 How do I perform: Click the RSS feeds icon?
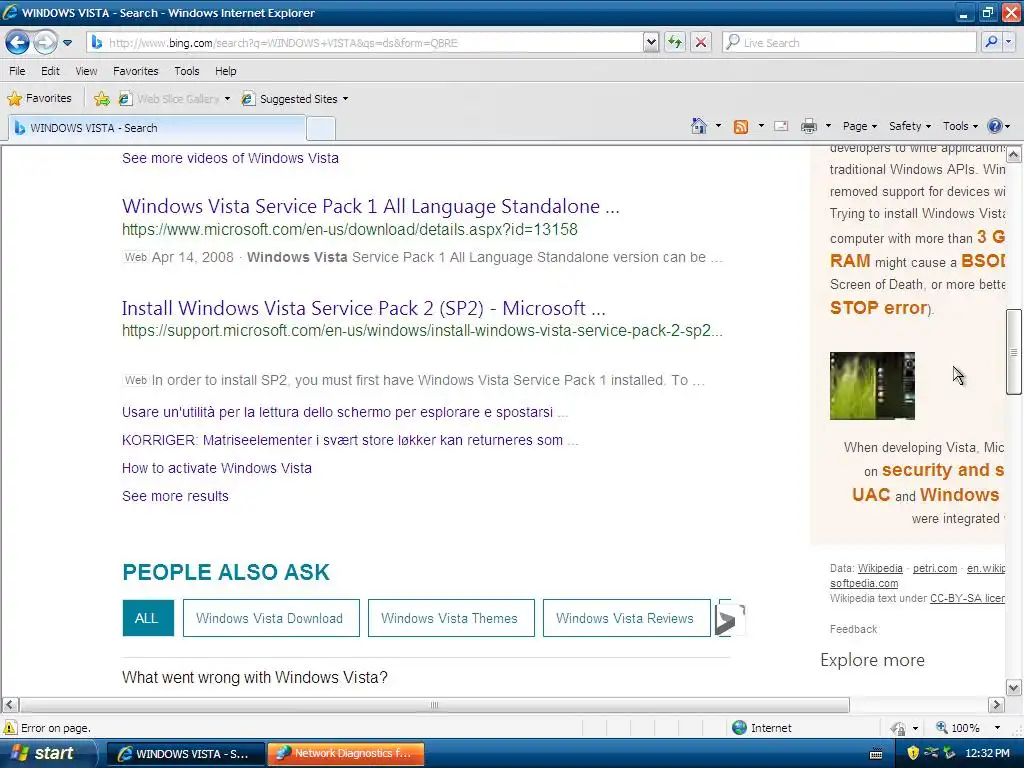point(741,127)
